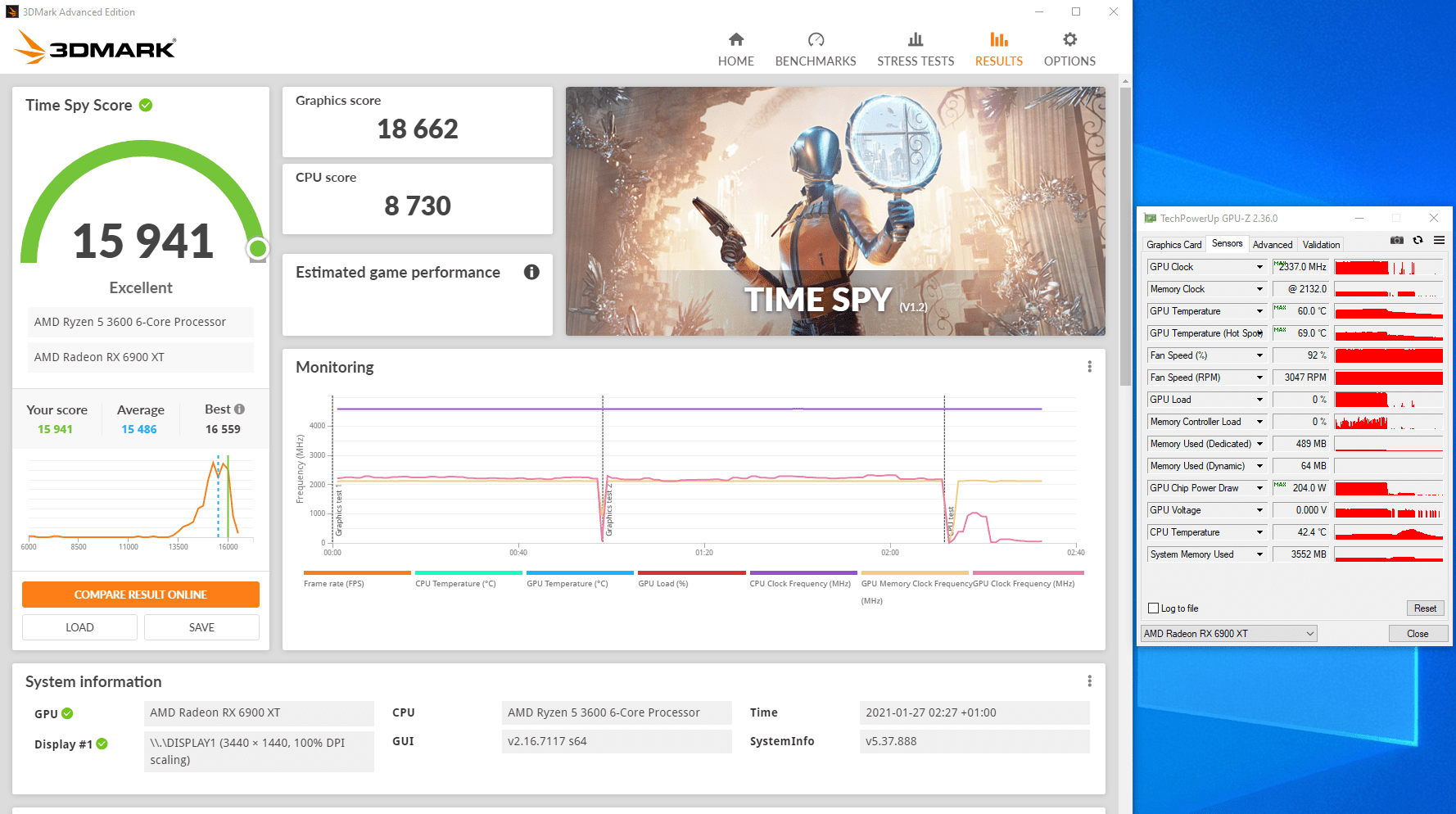
Task: Click the Close button in GPU-Z
Action: tap(1418, 634)
